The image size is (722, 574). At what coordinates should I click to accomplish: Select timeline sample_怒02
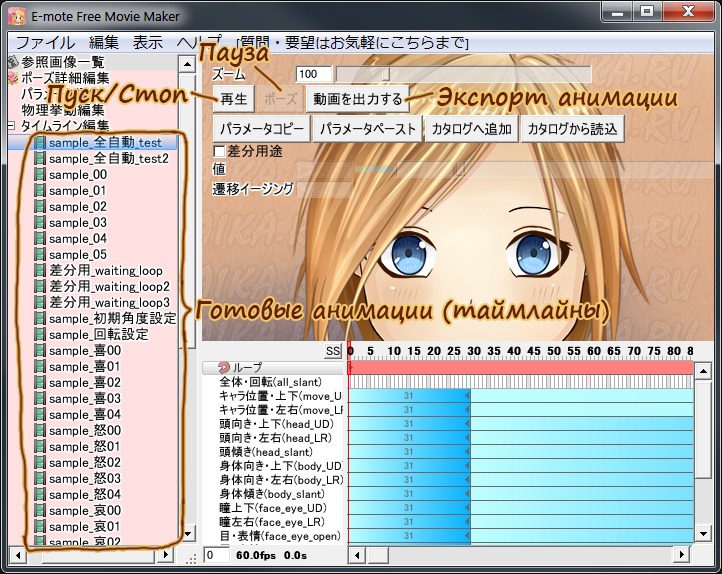[x=85, y=463]
